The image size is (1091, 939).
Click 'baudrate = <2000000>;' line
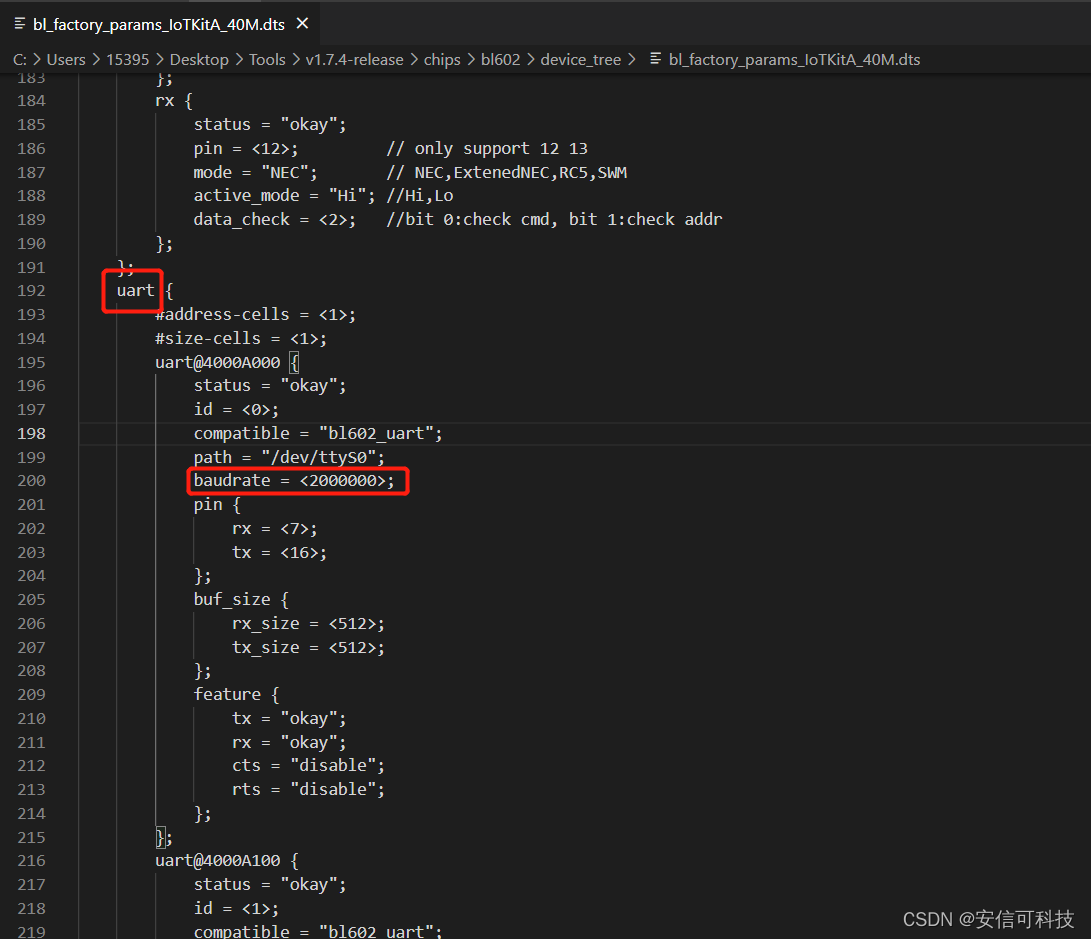click(x=294, y=481)
